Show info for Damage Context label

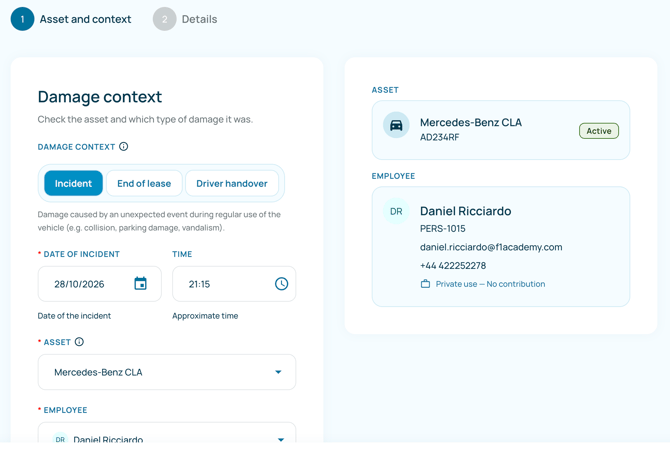pos(123,147)
